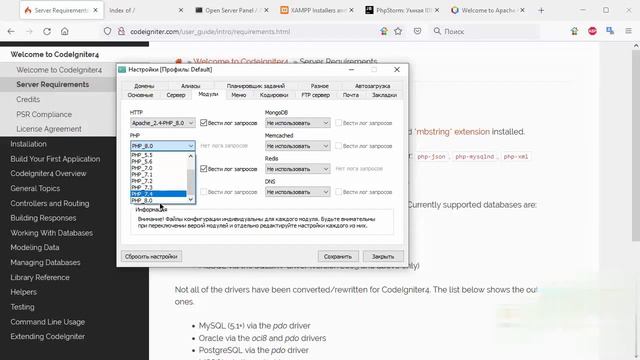Open the Helpers sidebar section
Viewport: 640px width, 360px height.
point(24,292)
